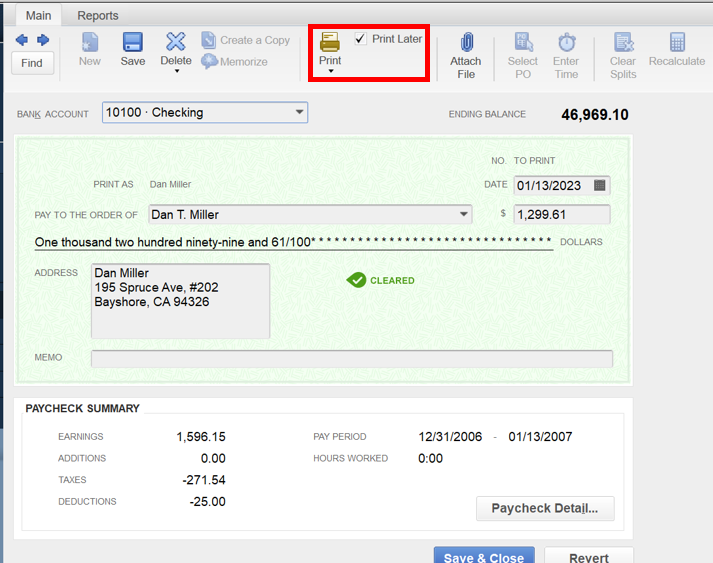Click the taxes value -271.54
713x563 pixels.
coord(204,480)
